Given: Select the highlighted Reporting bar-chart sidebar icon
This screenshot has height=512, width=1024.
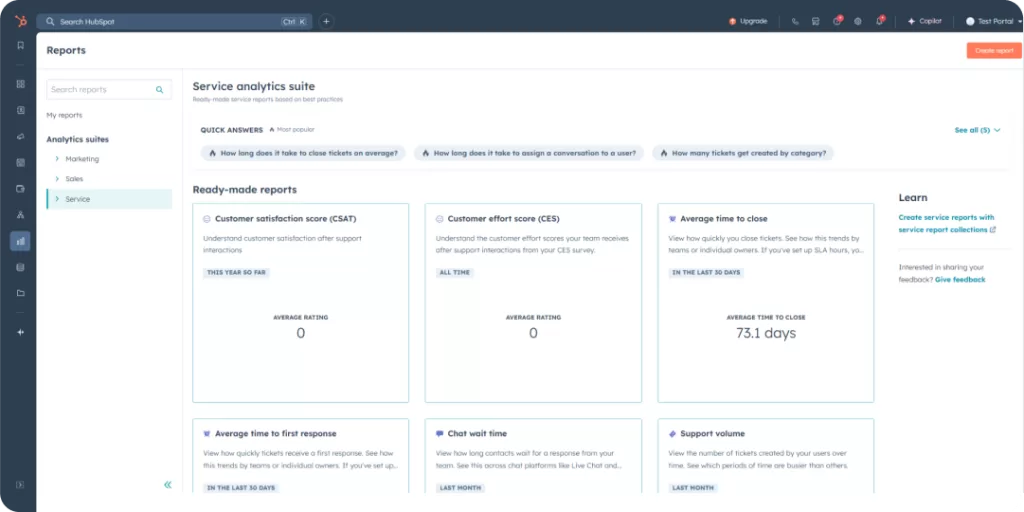Looking at the screenshot, I should tap(20, 241).
